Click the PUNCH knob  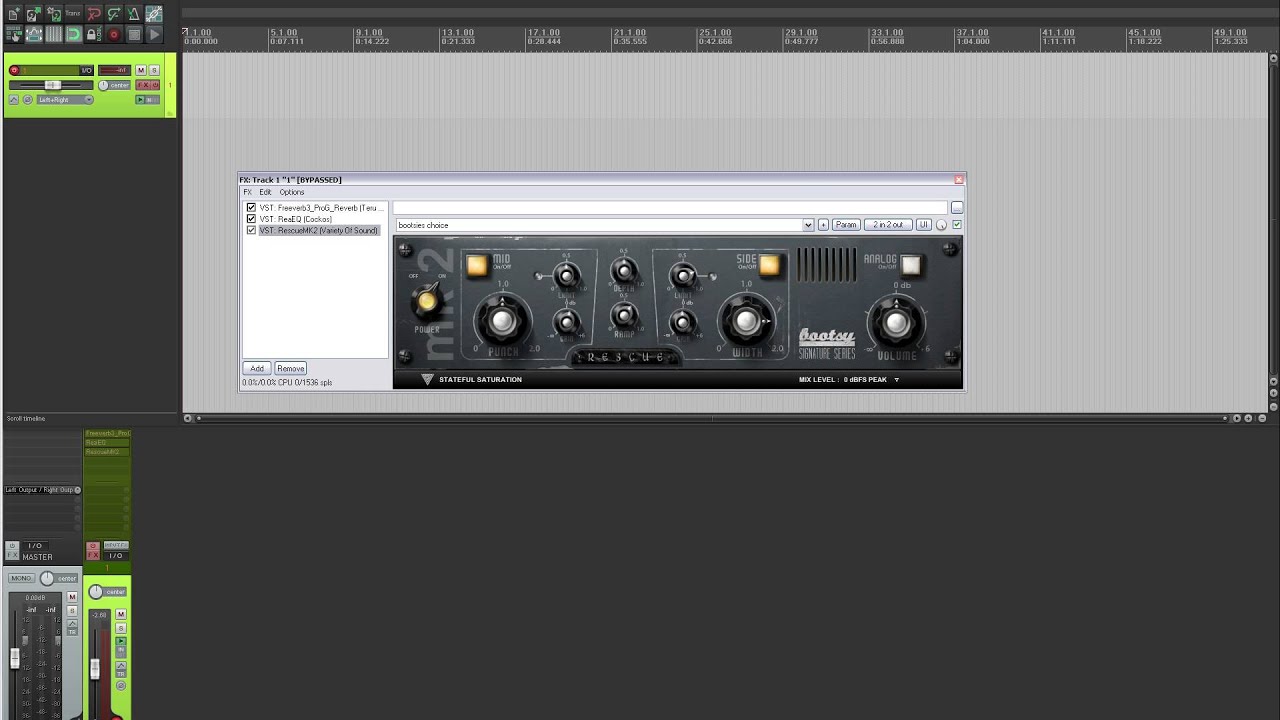[502, 320]
